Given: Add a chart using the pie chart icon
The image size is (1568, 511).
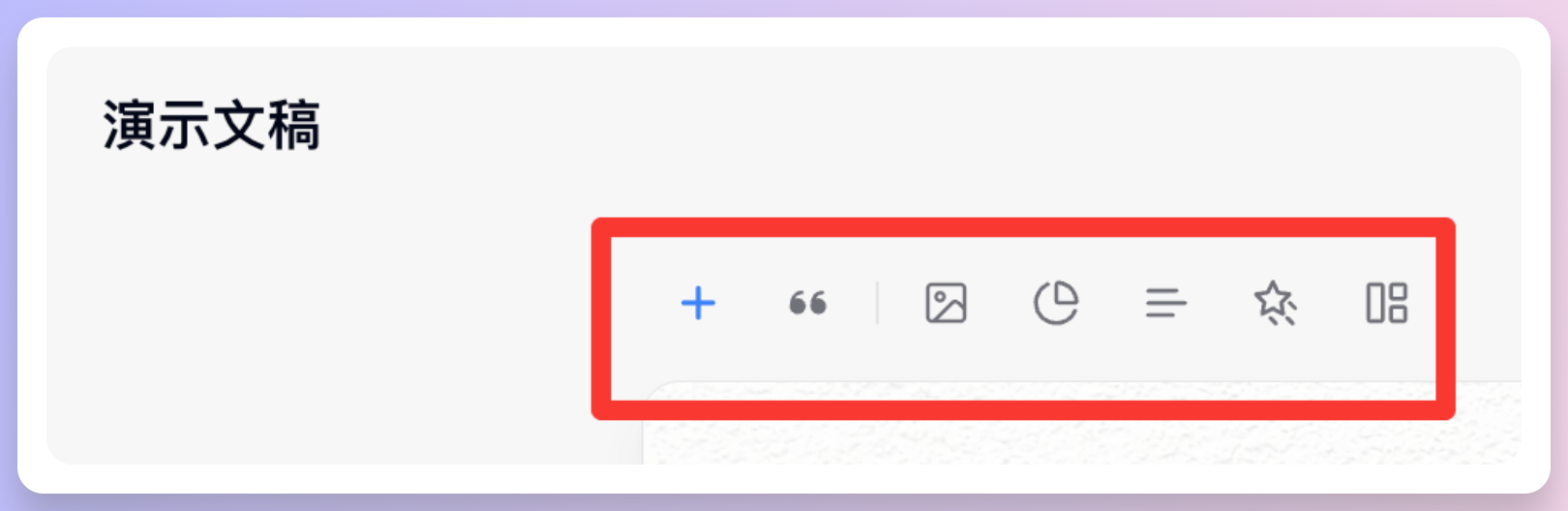Looking at the screenshot, I should pos(1056,303).
